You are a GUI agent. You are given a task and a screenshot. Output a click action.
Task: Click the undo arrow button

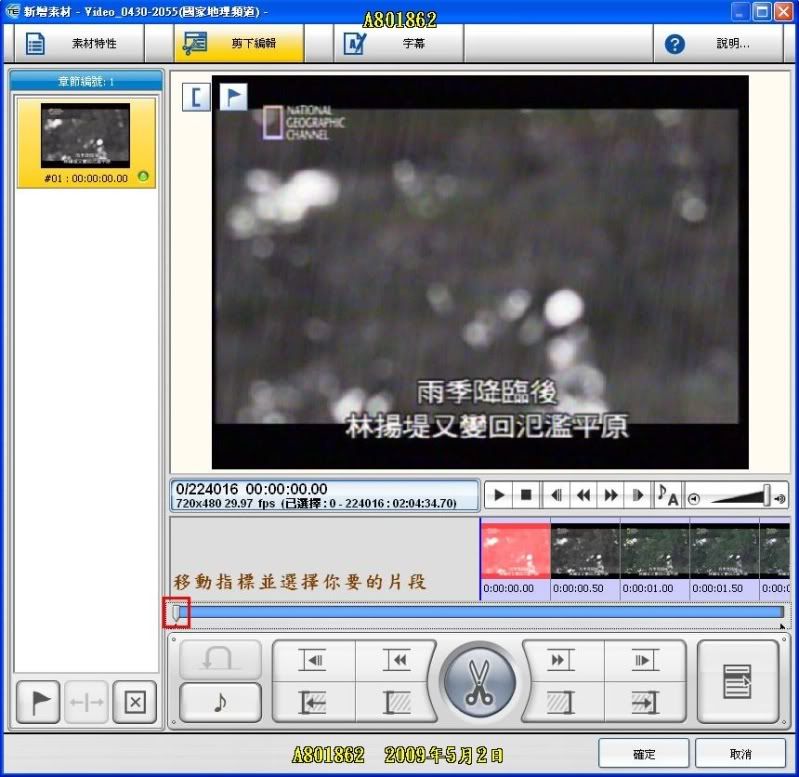[x=220, y=659]
